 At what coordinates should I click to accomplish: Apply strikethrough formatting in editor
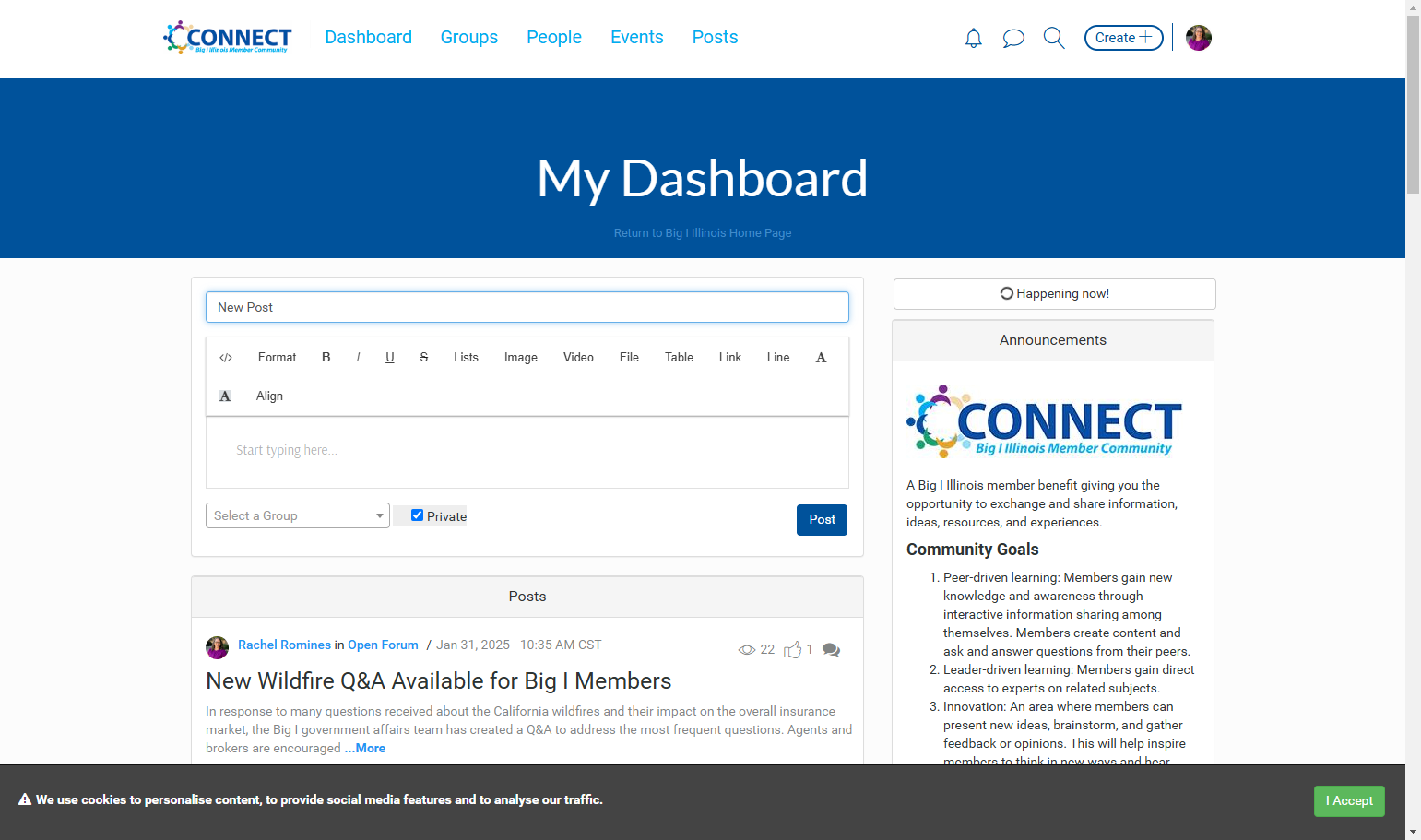pos(424,357)
